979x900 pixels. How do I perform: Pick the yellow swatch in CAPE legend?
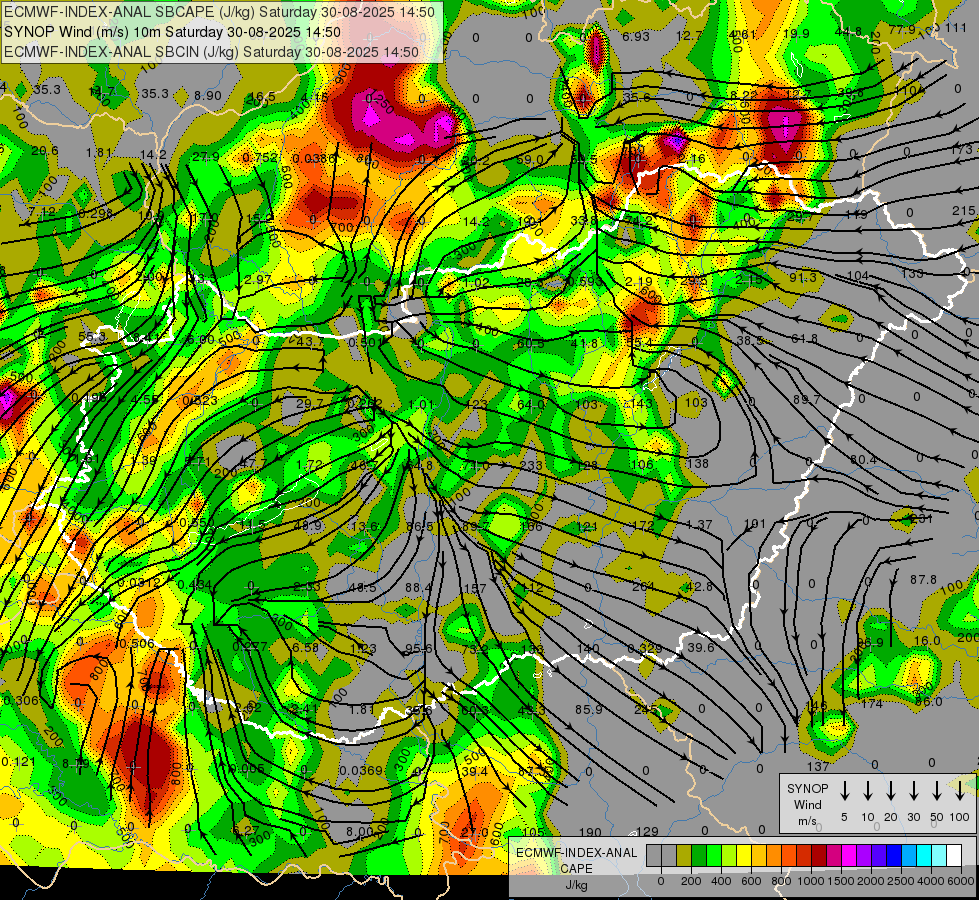click(744, 855)
